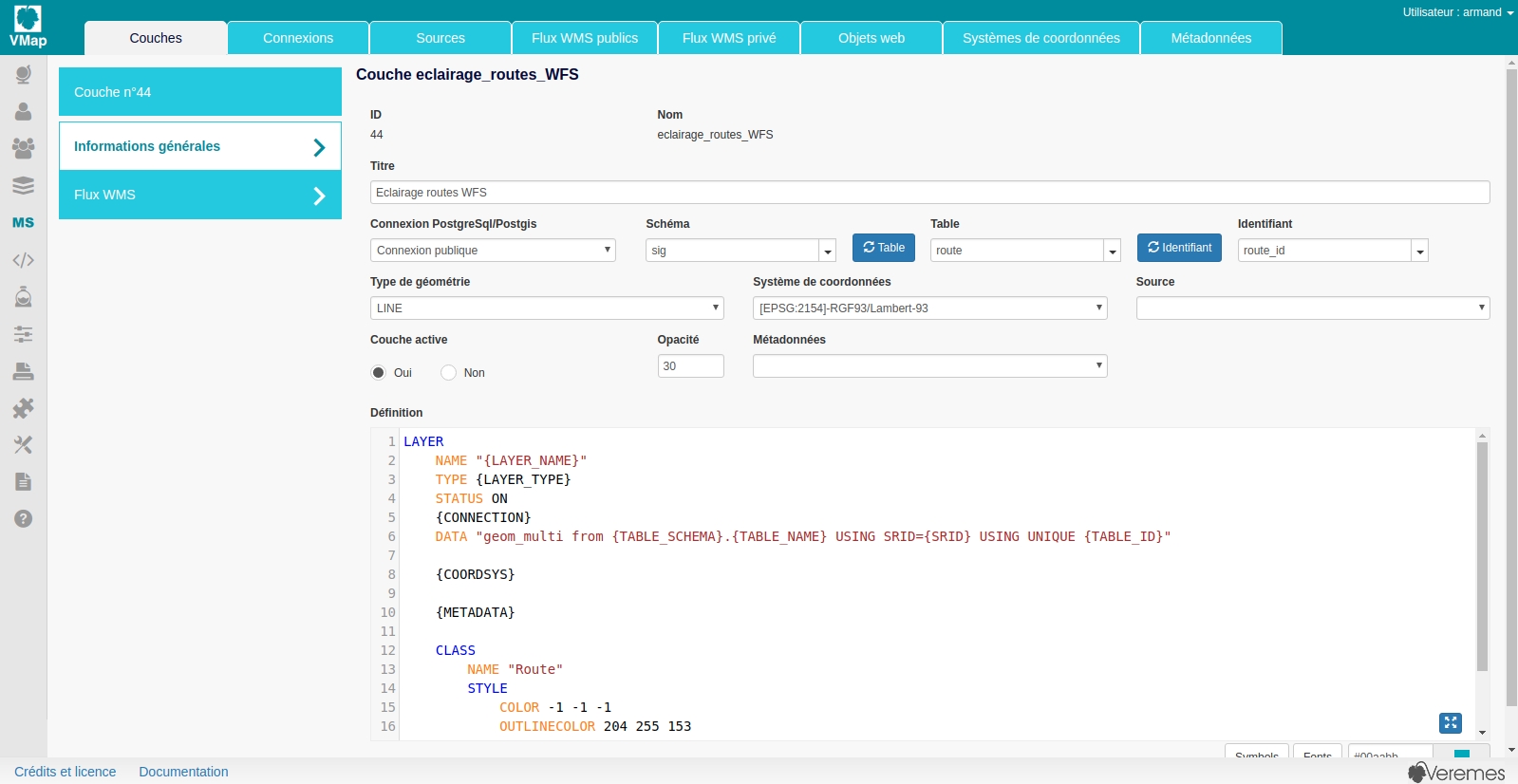
Task: Switch to the Métadonnées tab
Action: pyautogui.click(x=1211, y=38)
